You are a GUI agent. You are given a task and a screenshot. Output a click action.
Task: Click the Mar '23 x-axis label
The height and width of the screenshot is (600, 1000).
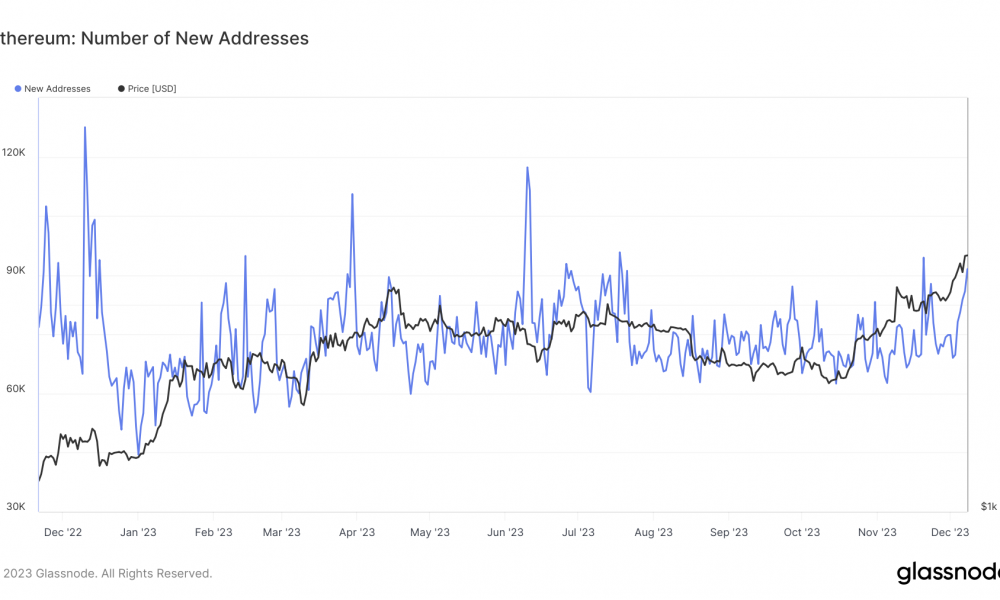point(281,532)
